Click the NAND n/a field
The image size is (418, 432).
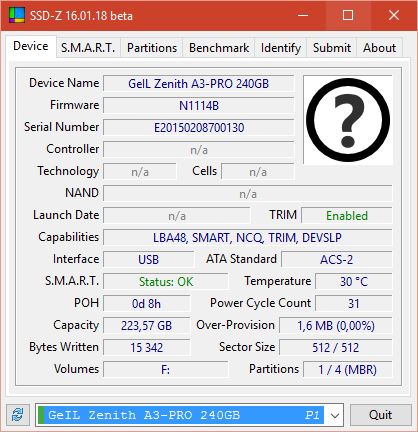coord(248,194)
